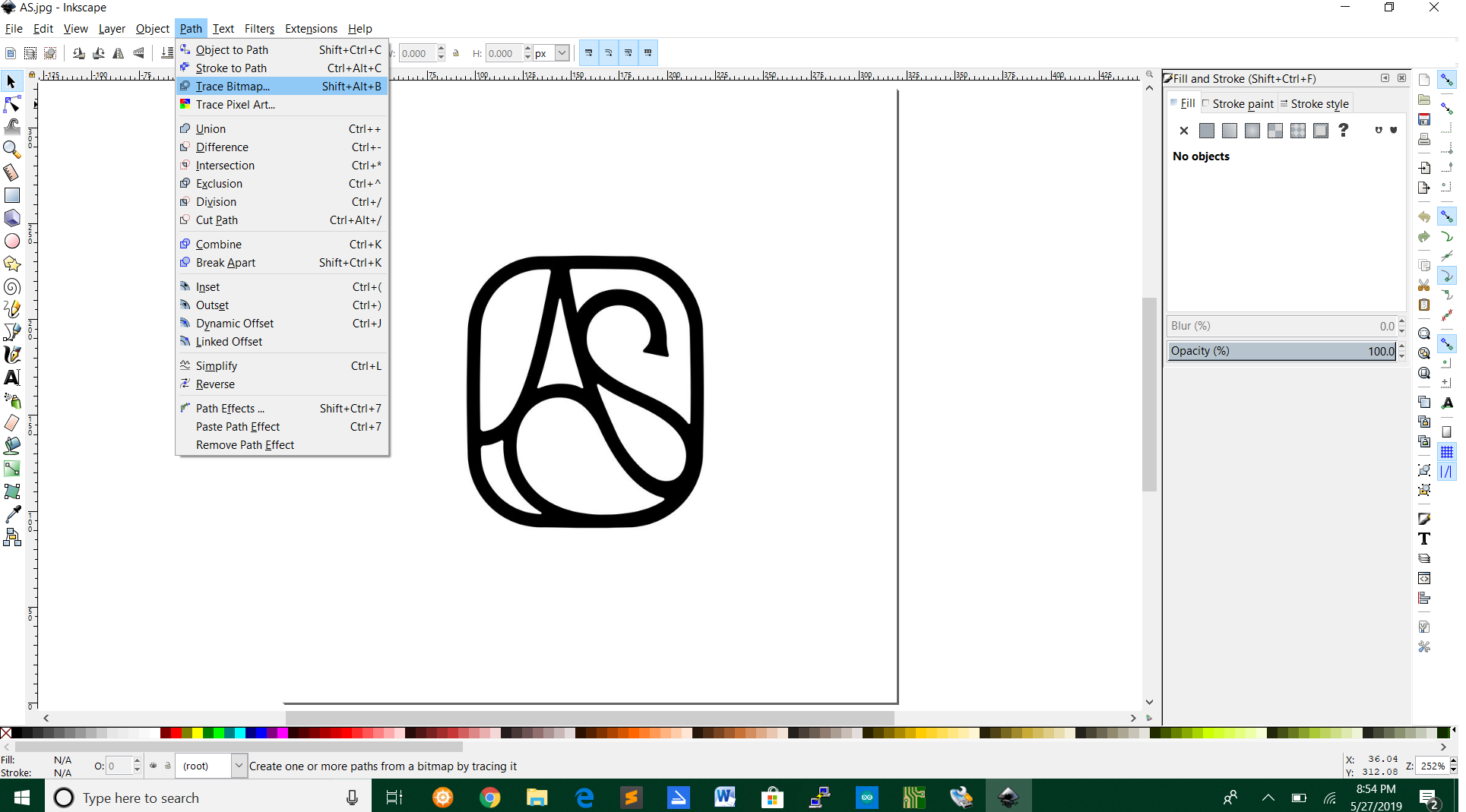1466x812 pixels.
Task: Click Simplify in the Path menu
Action: [x=282, y=366]
